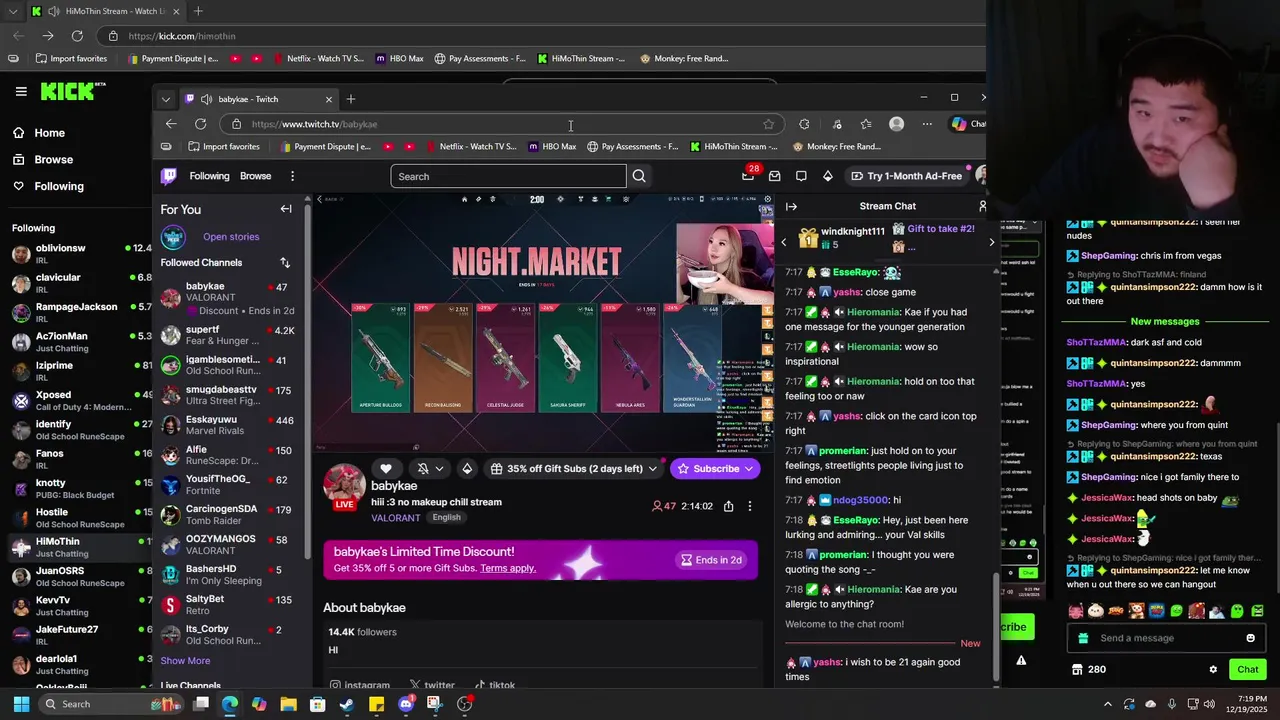This screenshot has height=720, width=1280.
Task: Show hidden system tray icons chevron
Action: pos(1107,704)
